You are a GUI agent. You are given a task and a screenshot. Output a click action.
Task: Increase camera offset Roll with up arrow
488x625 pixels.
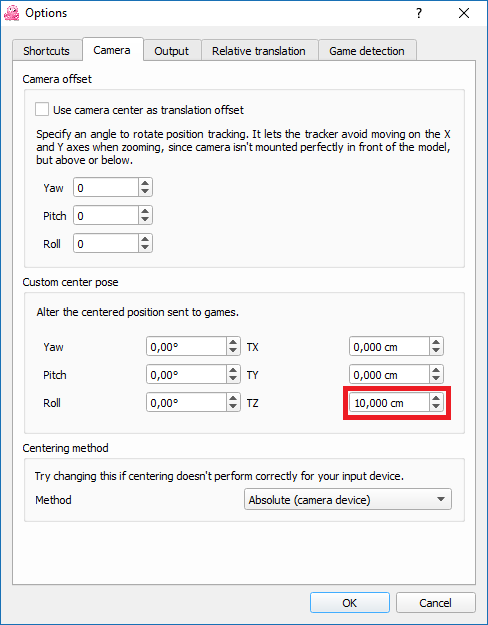coord(145,239)
